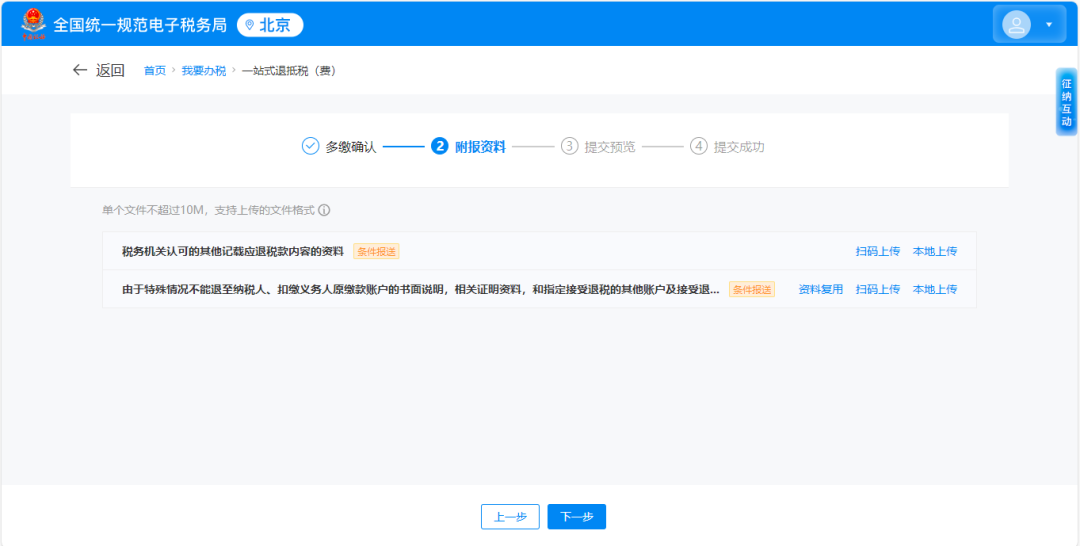Viewport: 1080px width, 546px height.
Task: Select the 提交成功 step label
Action: [739, 147]
